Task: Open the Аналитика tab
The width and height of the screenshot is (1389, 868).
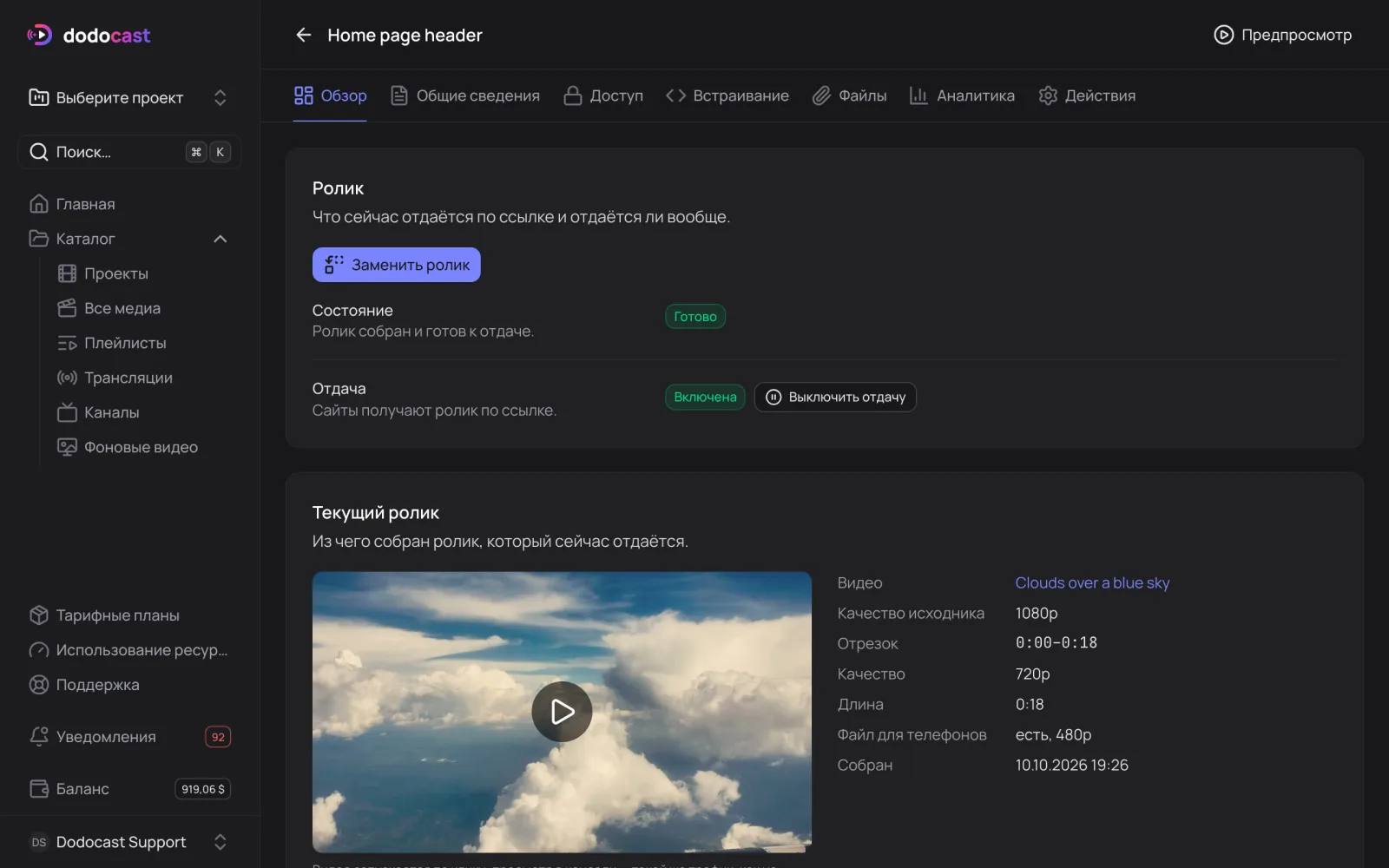Action: [962, 95]
